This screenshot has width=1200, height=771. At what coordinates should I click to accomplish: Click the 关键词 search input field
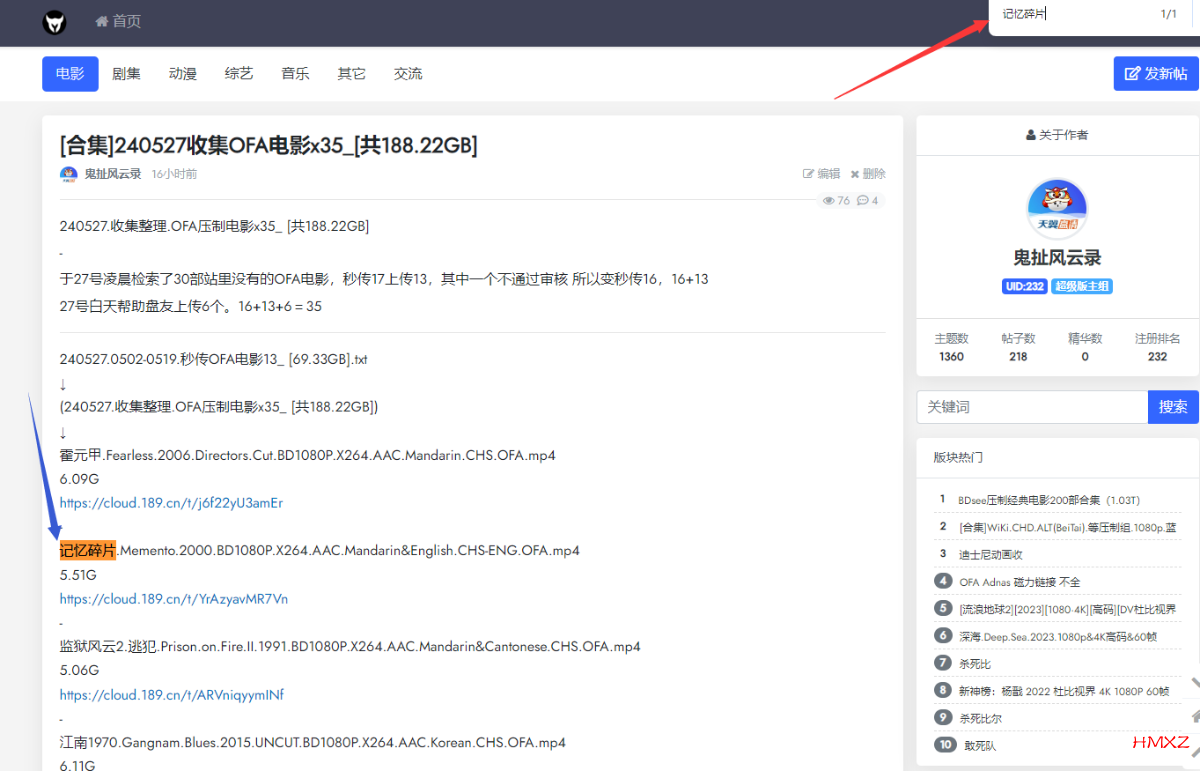click(x=1031, y=407)
